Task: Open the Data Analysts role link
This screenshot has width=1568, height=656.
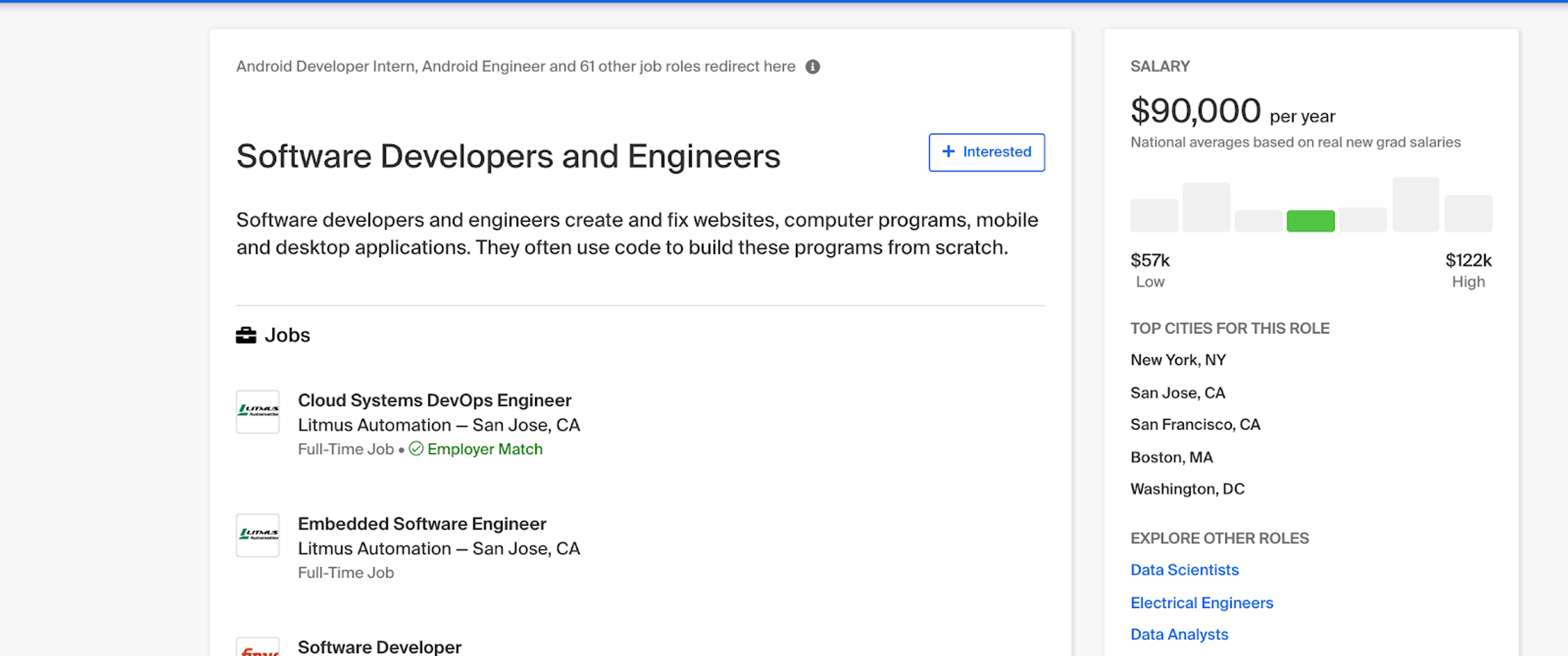Action: (x=1178, y=634)
